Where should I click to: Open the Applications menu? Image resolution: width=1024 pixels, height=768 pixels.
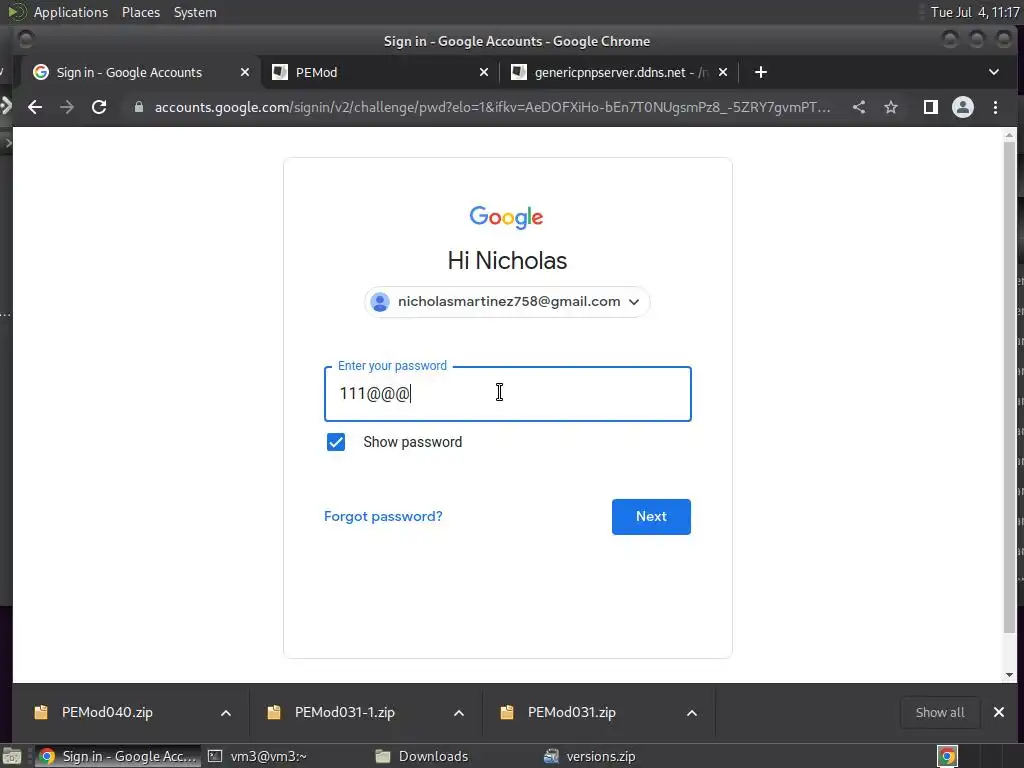tap(71, 12)
